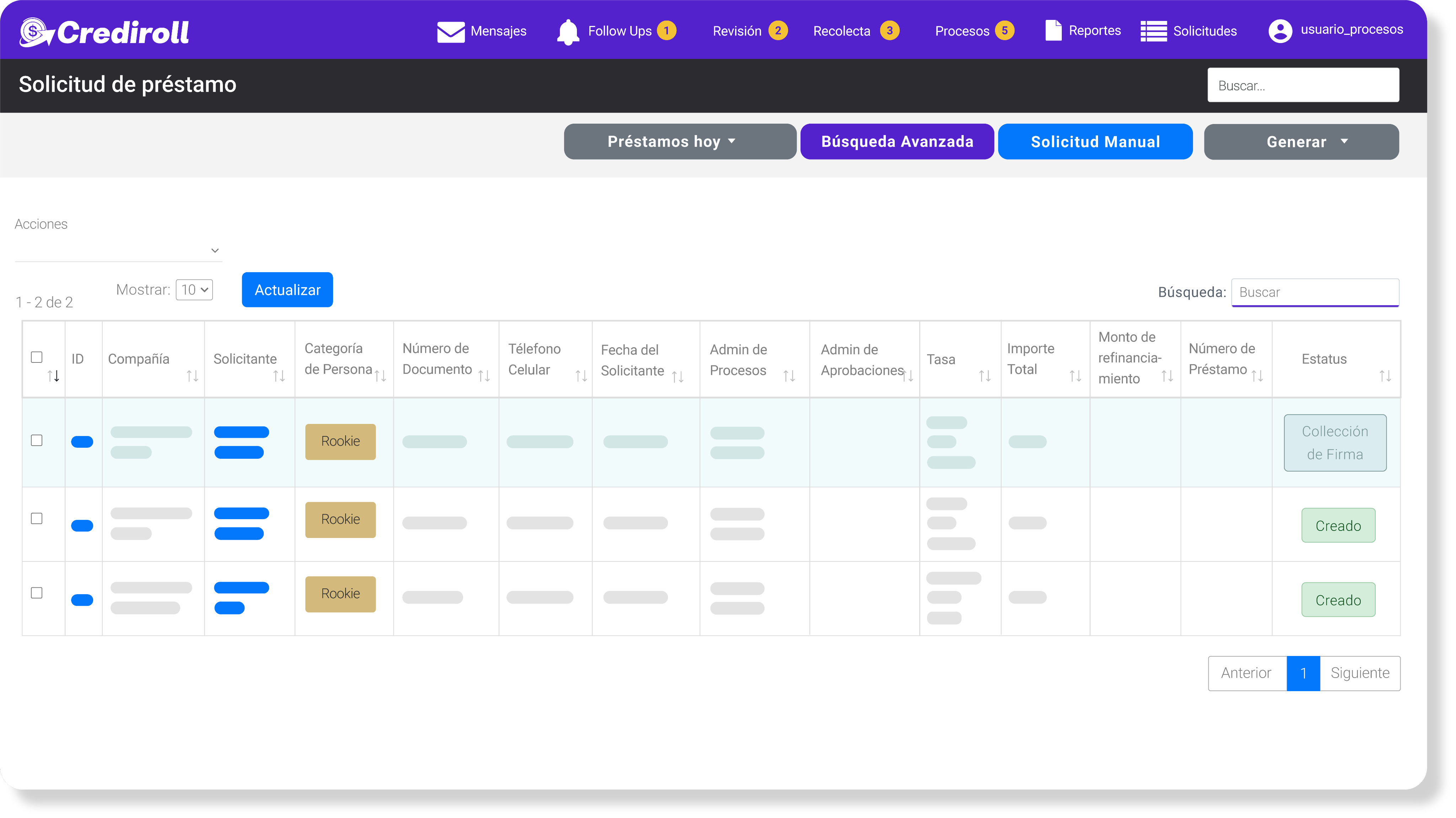The width and height of the screenshot is (1456, 818).
Task: Sort by Categoría de Persona arrows
Action: [x=380, y=376]
